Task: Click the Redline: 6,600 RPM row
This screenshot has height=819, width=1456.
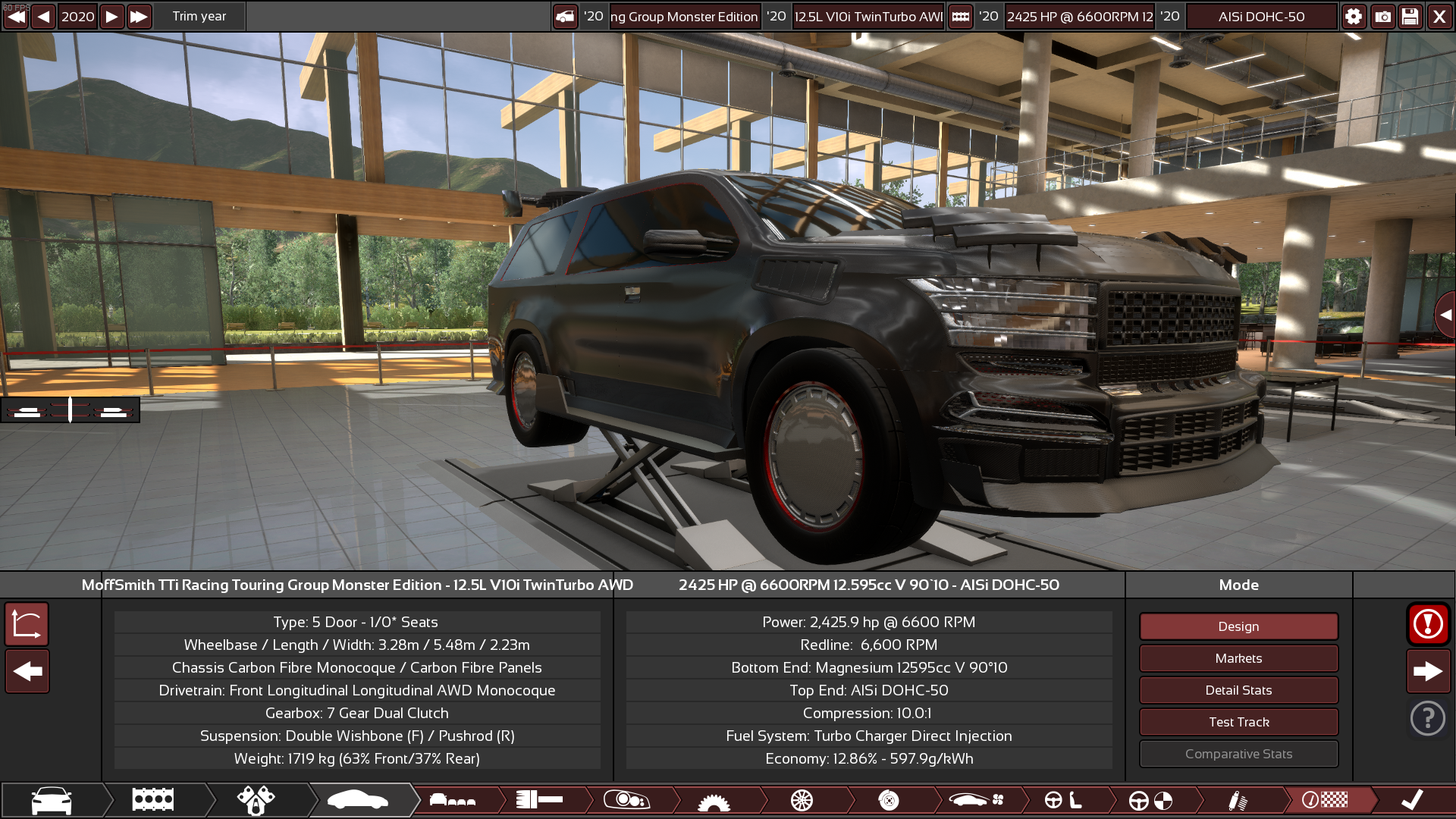Action: click(869, 645)
